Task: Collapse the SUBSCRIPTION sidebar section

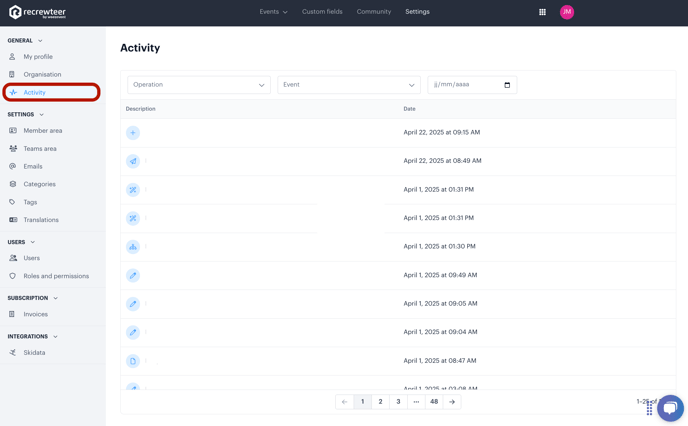Action: (32, 298)
